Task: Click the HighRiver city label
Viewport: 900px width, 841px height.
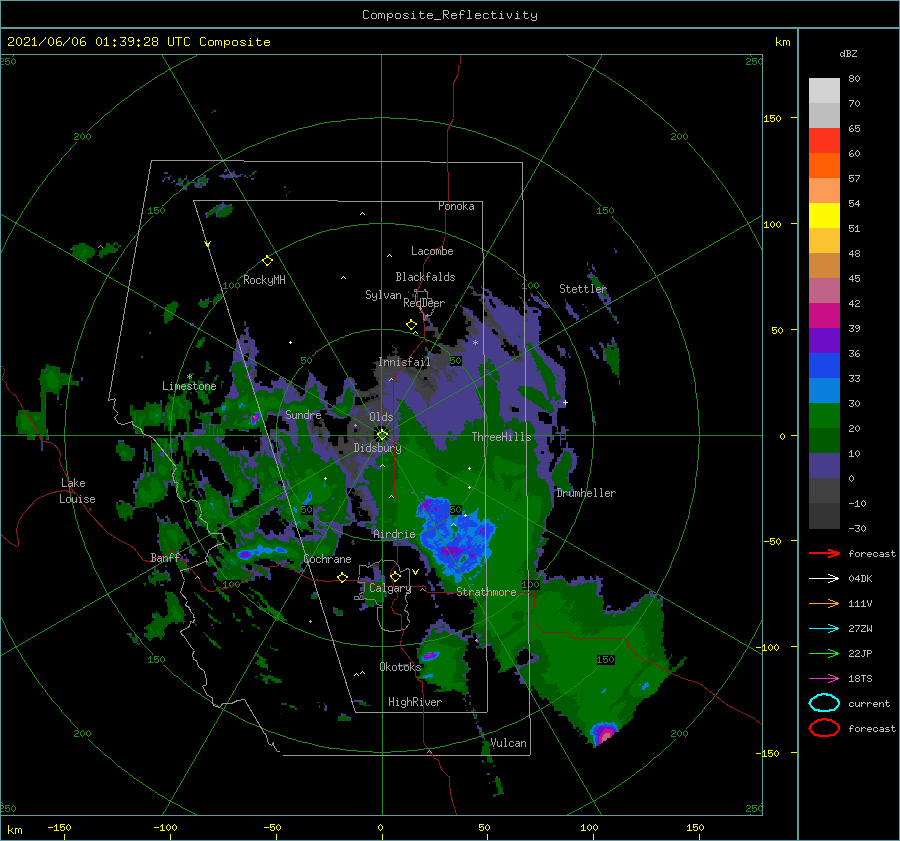Action: click(415, 702)
